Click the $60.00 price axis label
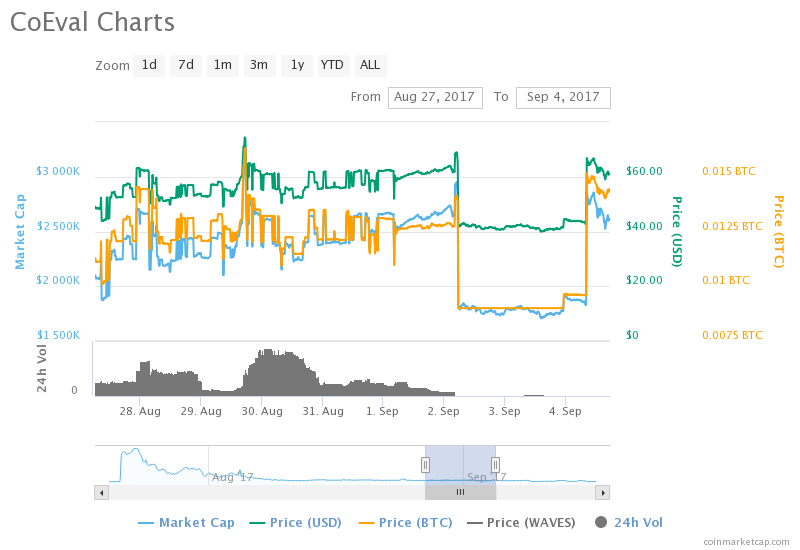The image size is (800, 550). [644, 171]
